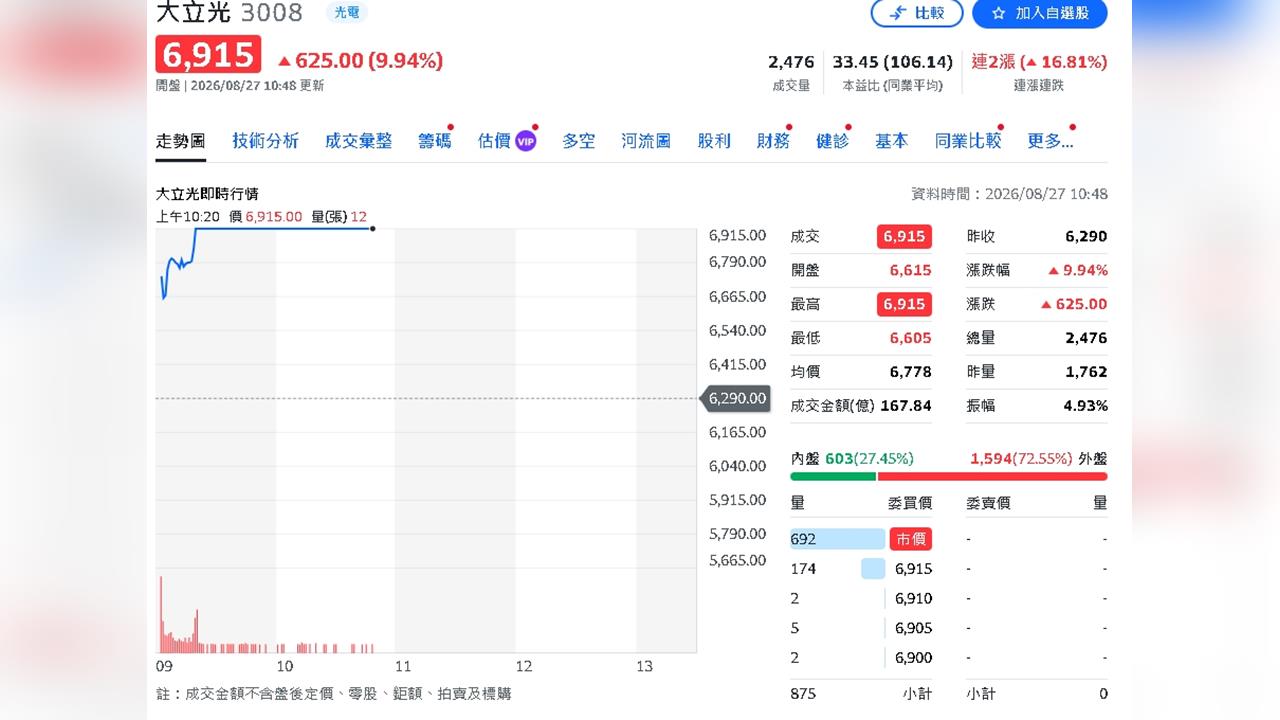Click 內盤 603(27.45%) label
Viewport: 1280px width, 720px height.
(x=852, y=459)
